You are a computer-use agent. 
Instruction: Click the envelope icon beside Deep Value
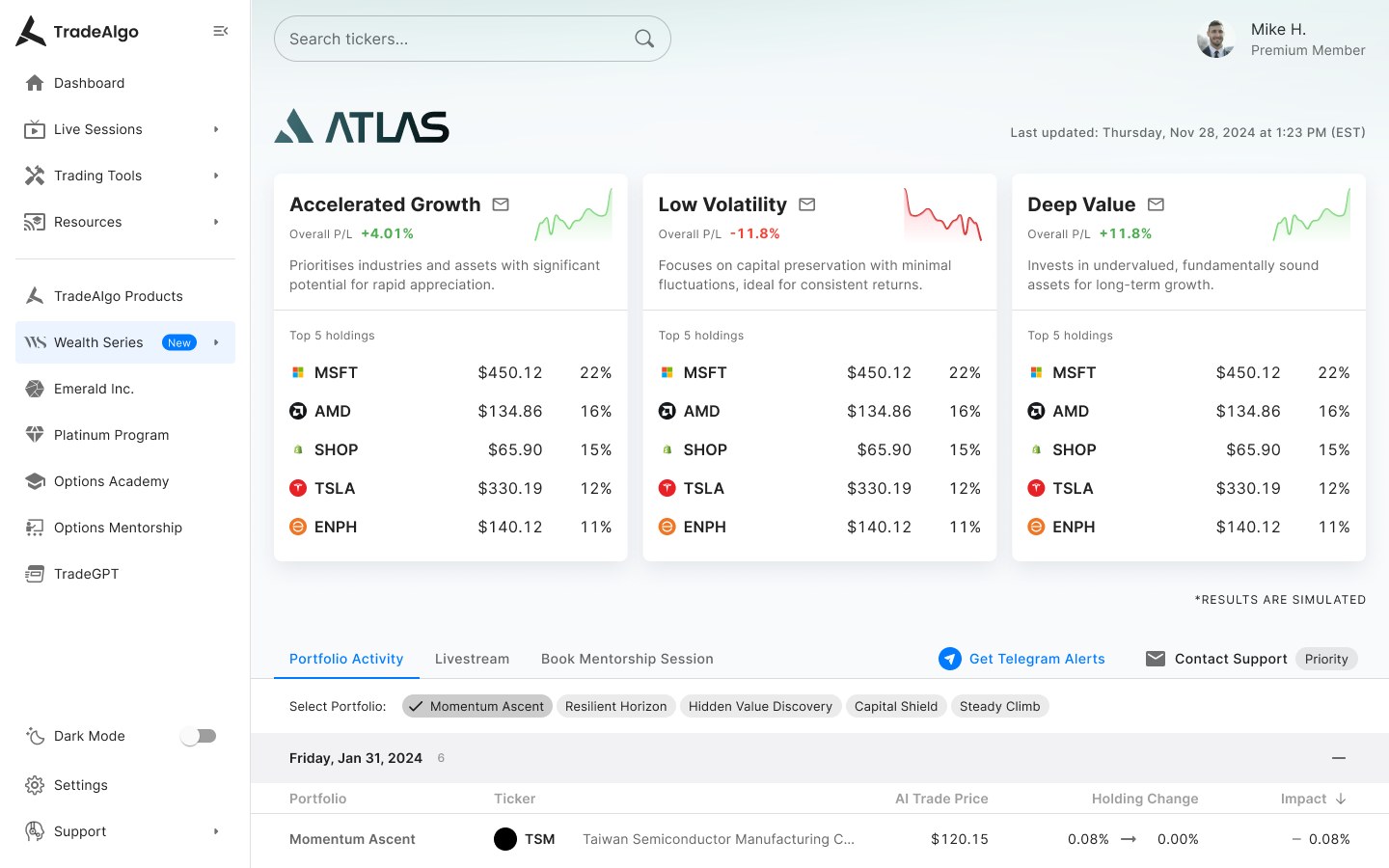(x=1156, y=204)
